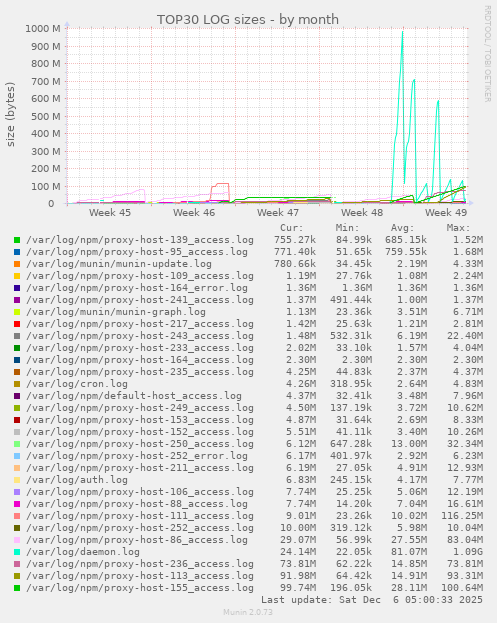497x623 pixels.
Task: Click the cyan swatch for daemon.log
Action: (x=17, y=552)
